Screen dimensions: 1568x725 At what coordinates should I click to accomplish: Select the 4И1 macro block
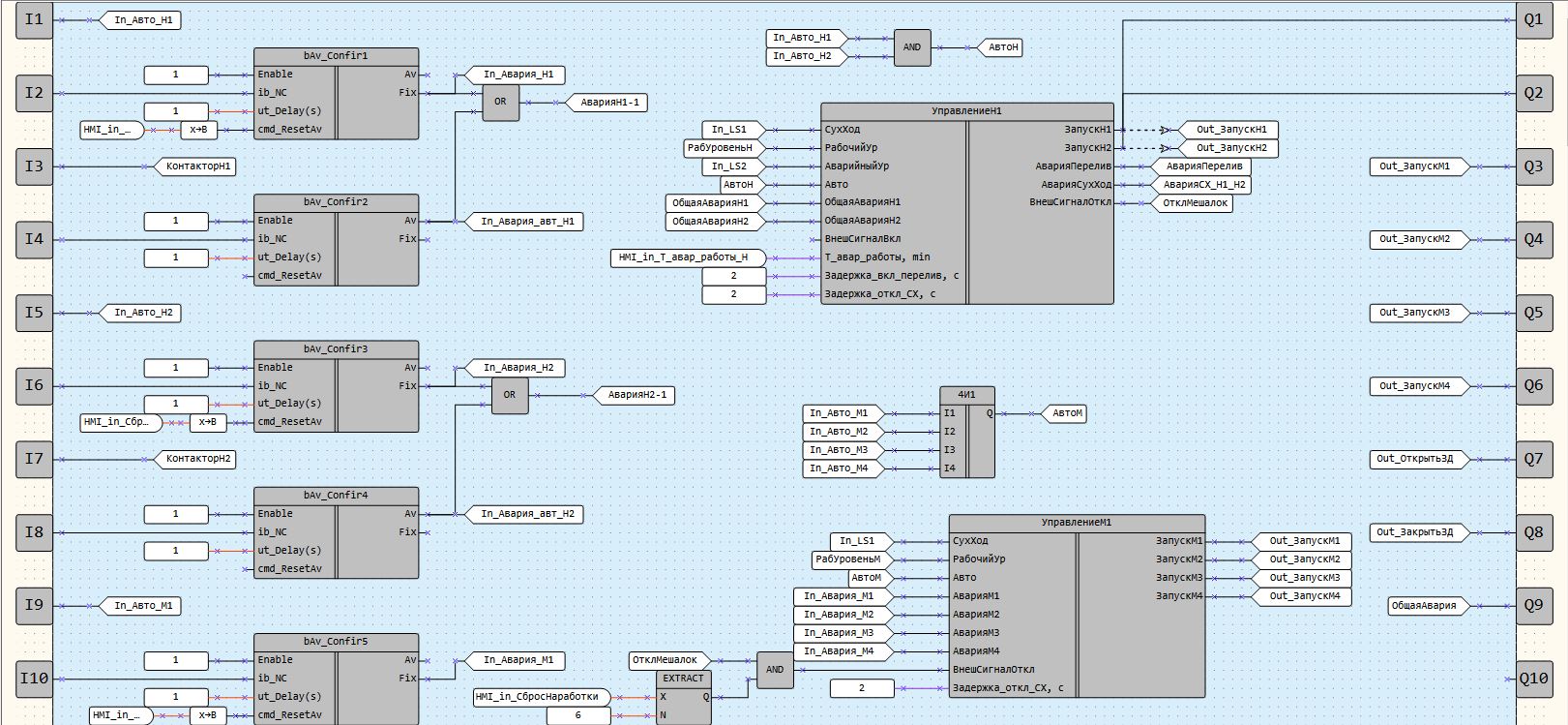966,395
